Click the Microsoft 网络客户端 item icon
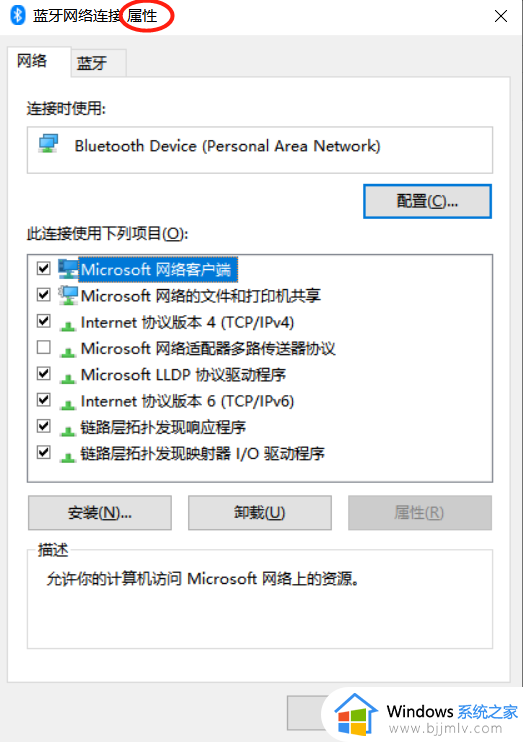The height and width of the screenshot is (742, 523). pyautogui.click(x=68, y=269)
